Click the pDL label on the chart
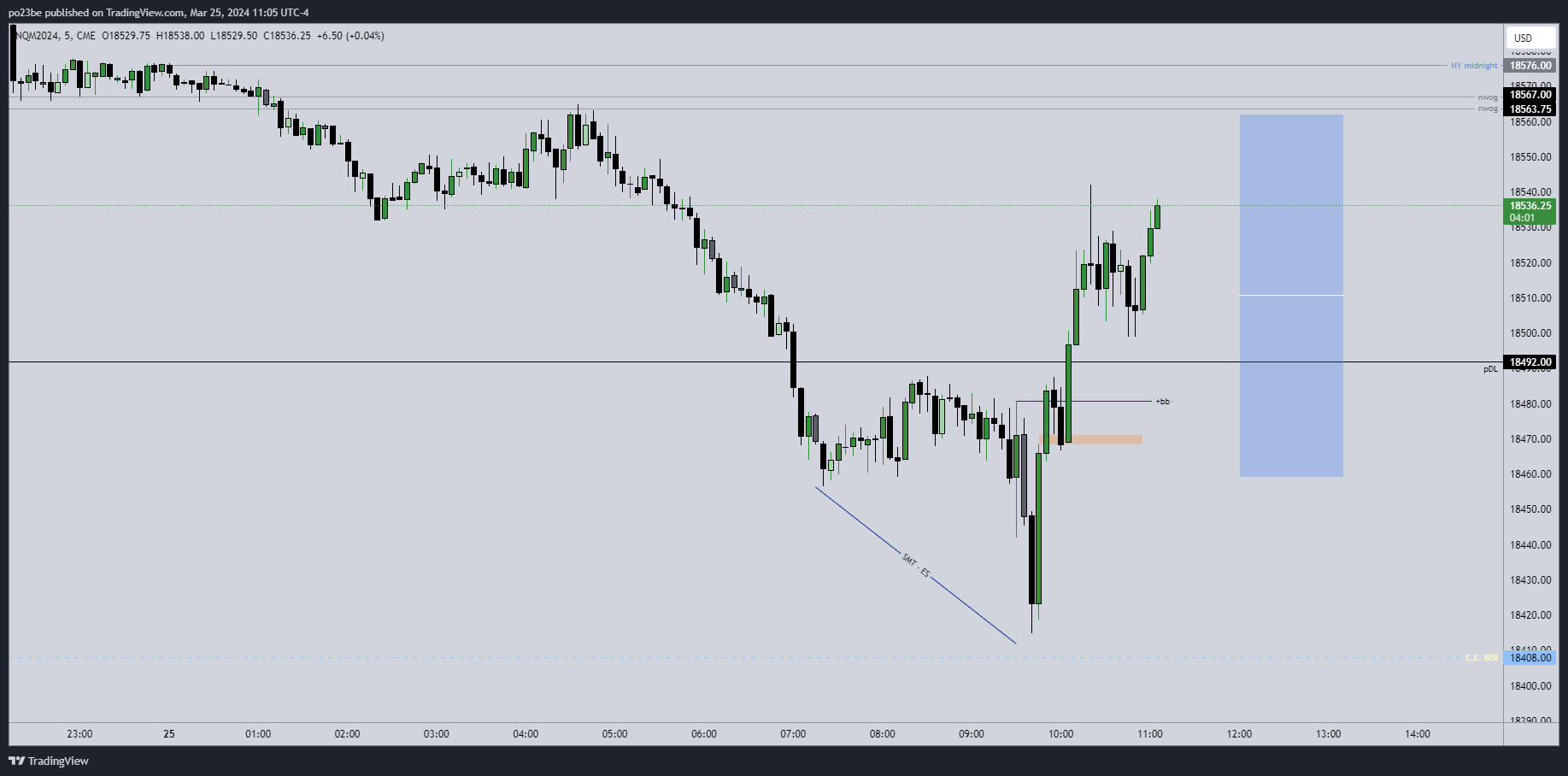 coord(1490,369)
